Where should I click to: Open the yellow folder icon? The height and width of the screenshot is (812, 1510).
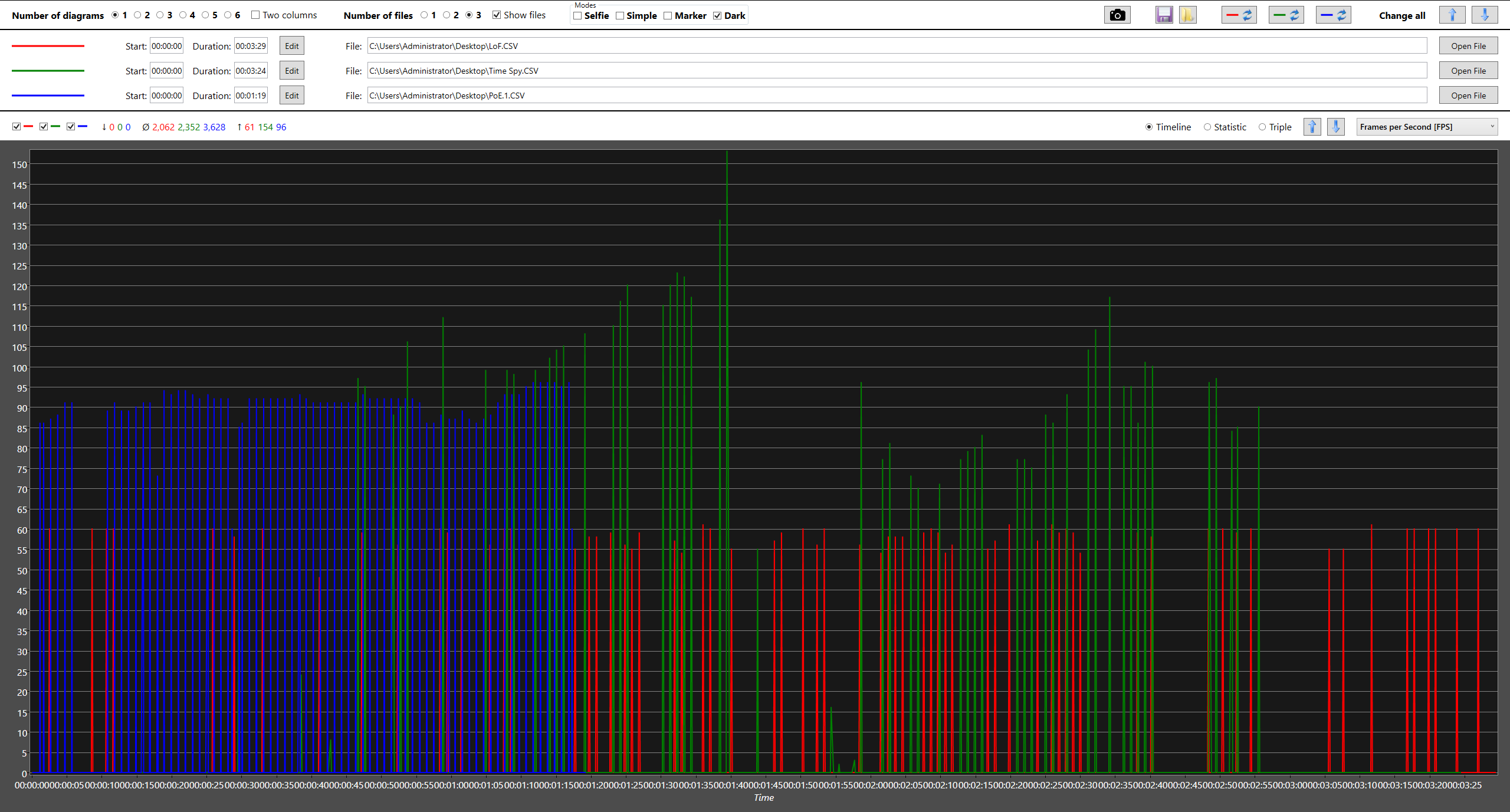pyautogui.click(x=1187, y=15)
